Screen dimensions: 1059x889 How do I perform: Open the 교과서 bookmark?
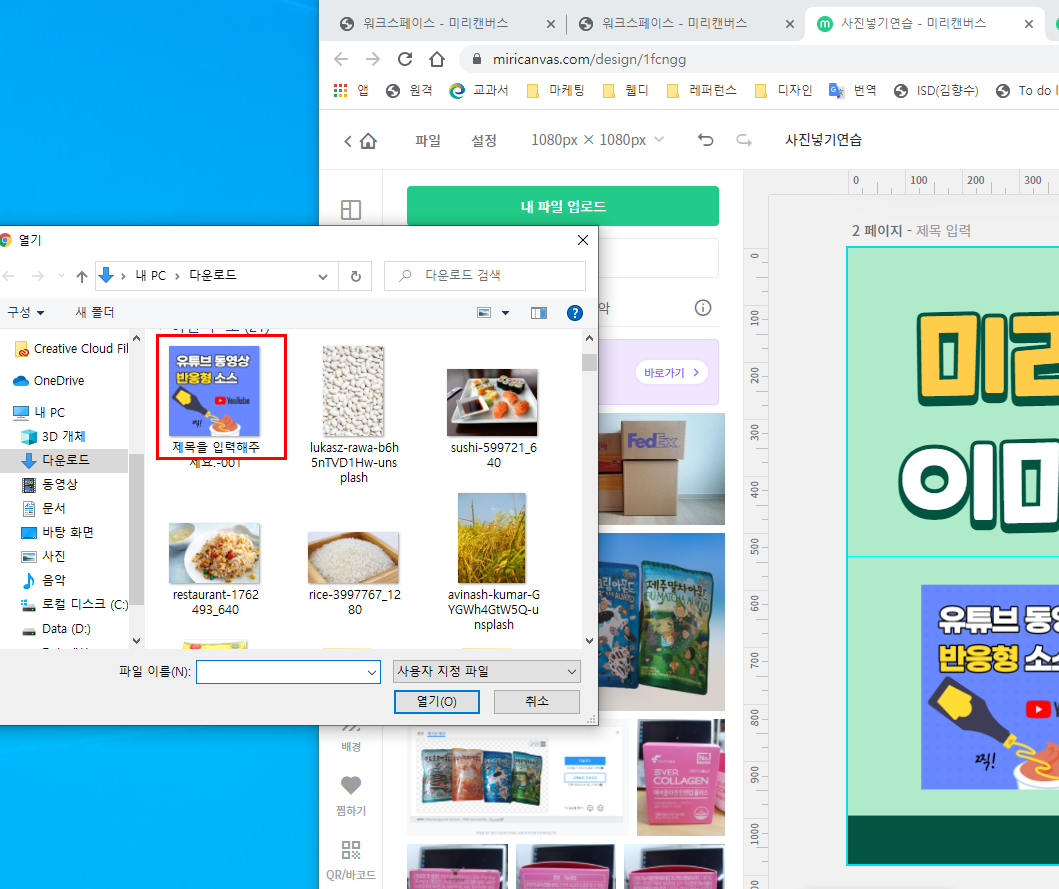pos(479,91)
